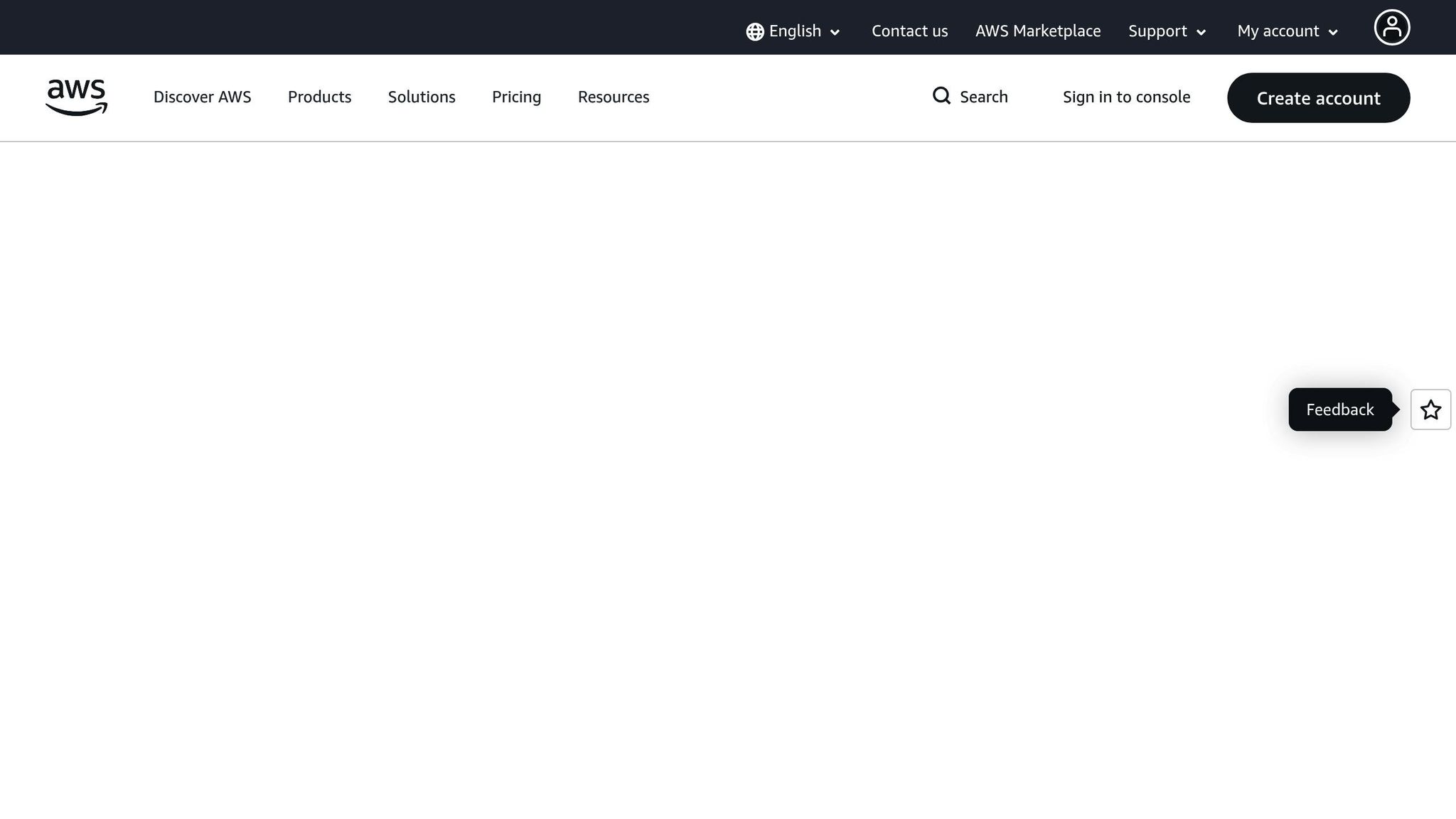Click the globe language icon

tap(754, 31)
